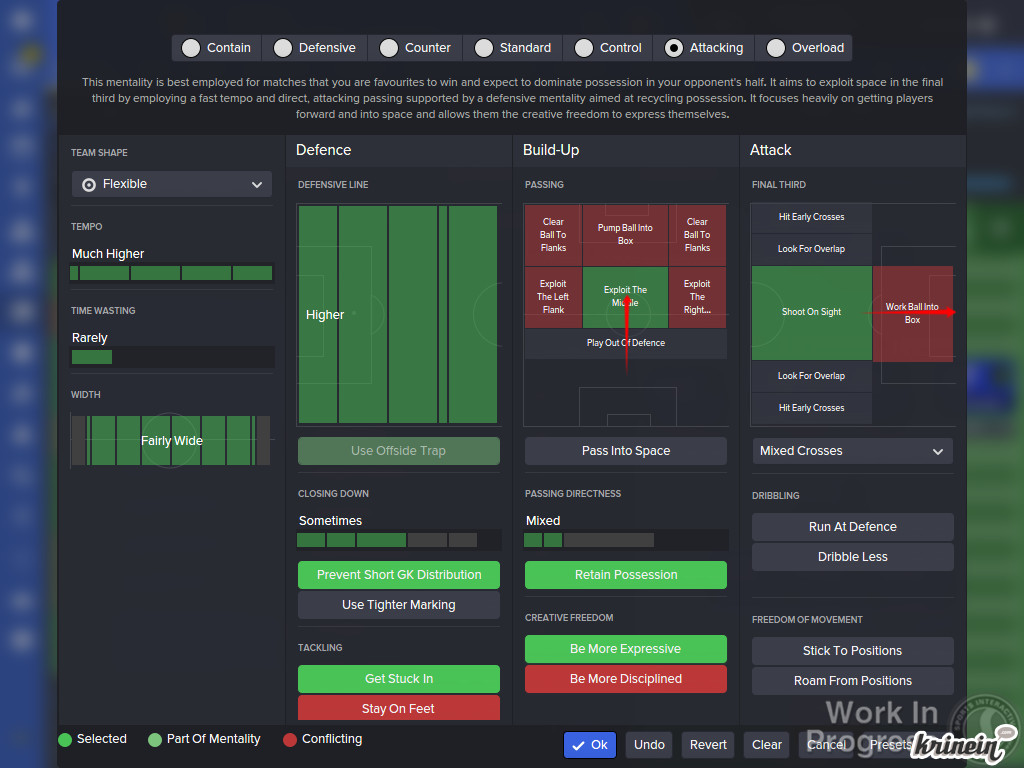
Task: Set the Closing Down slider
Action: (x=398, y=540)
